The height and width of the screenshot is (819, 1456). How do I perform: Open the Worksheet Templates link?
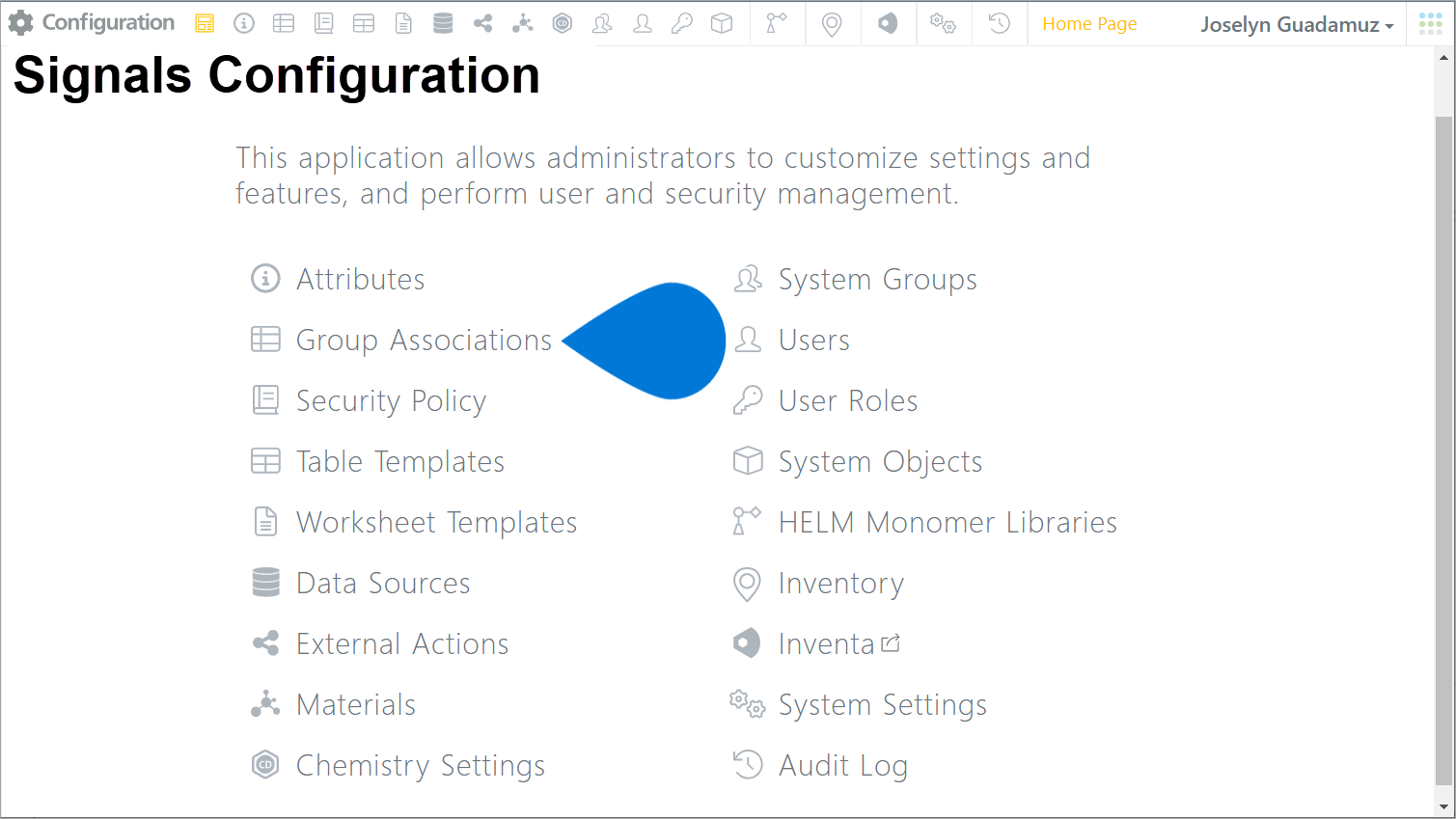[x=436, y=522]
